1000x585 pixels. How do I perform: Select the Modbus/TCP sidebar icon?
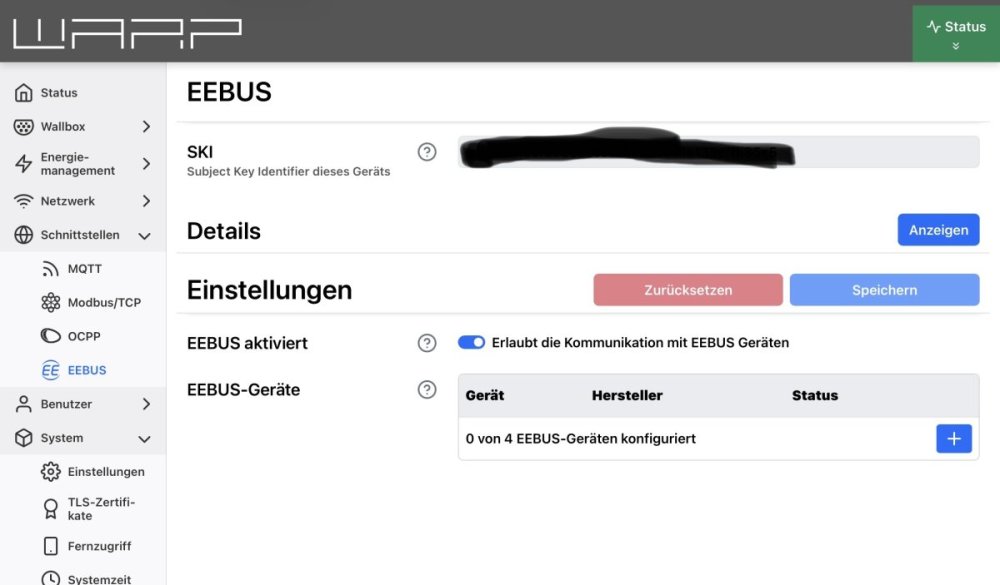50,302
